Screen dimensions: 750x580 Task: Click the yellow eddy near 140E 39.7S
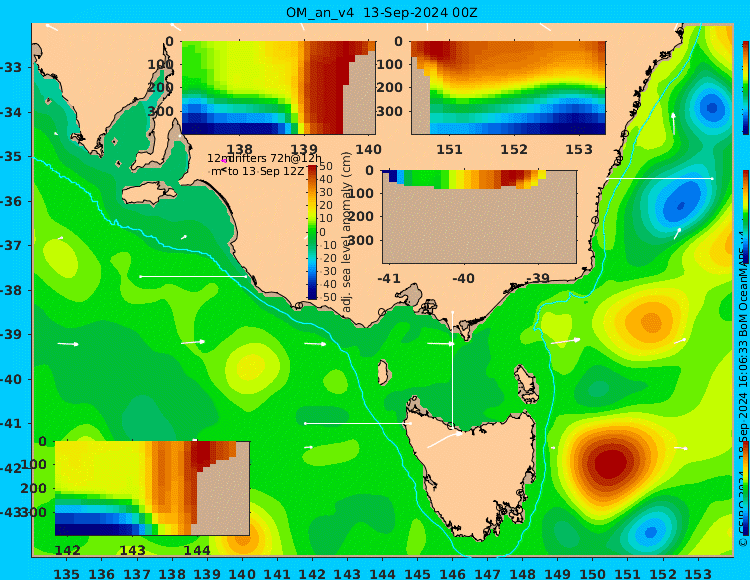tap(252, 366)
